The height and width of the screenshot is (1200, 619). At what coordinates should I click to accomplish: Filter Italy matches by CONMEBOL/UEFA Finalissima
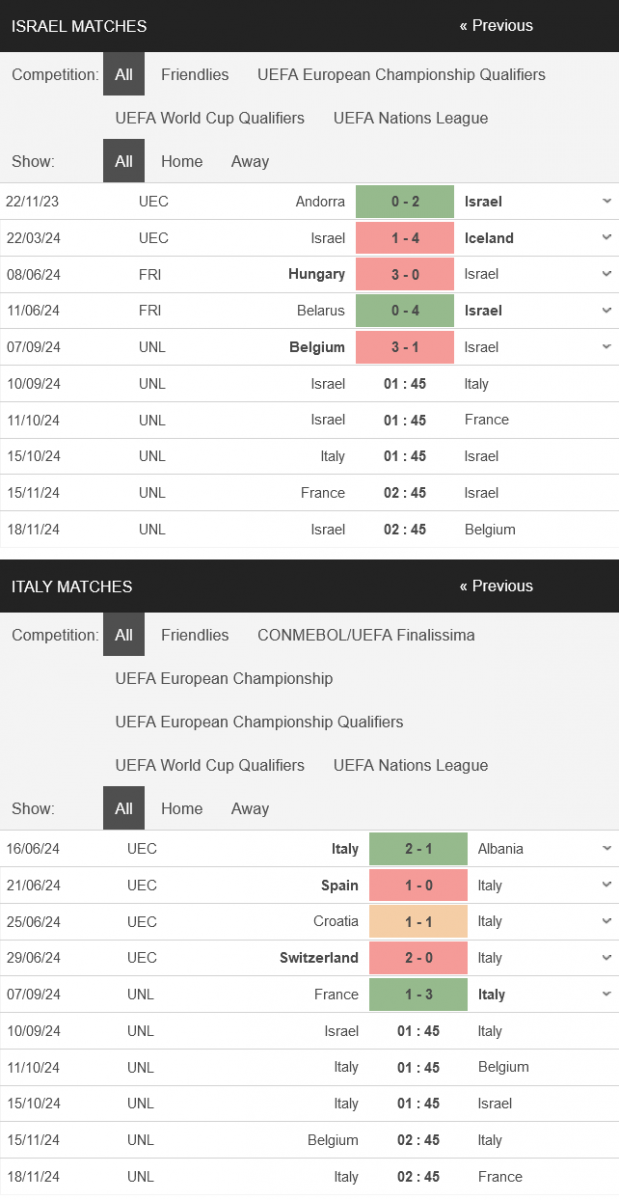pyautogui.click(x=366, y=635)
